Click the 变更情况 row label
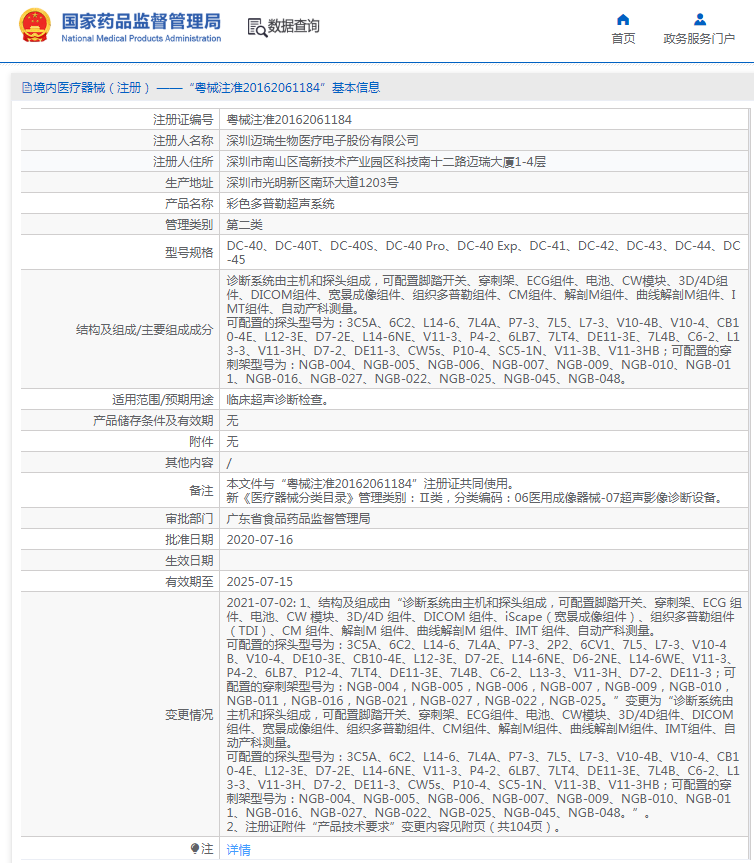This screenshot has width=754, height=863. click(189, 714)
